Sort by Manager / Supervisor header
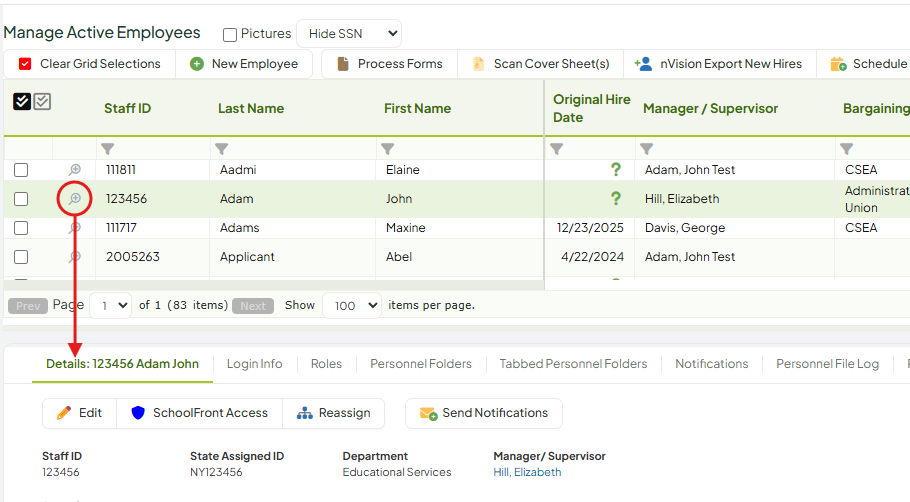The height and width of the screenshot is (502, 910). [710, 109]
